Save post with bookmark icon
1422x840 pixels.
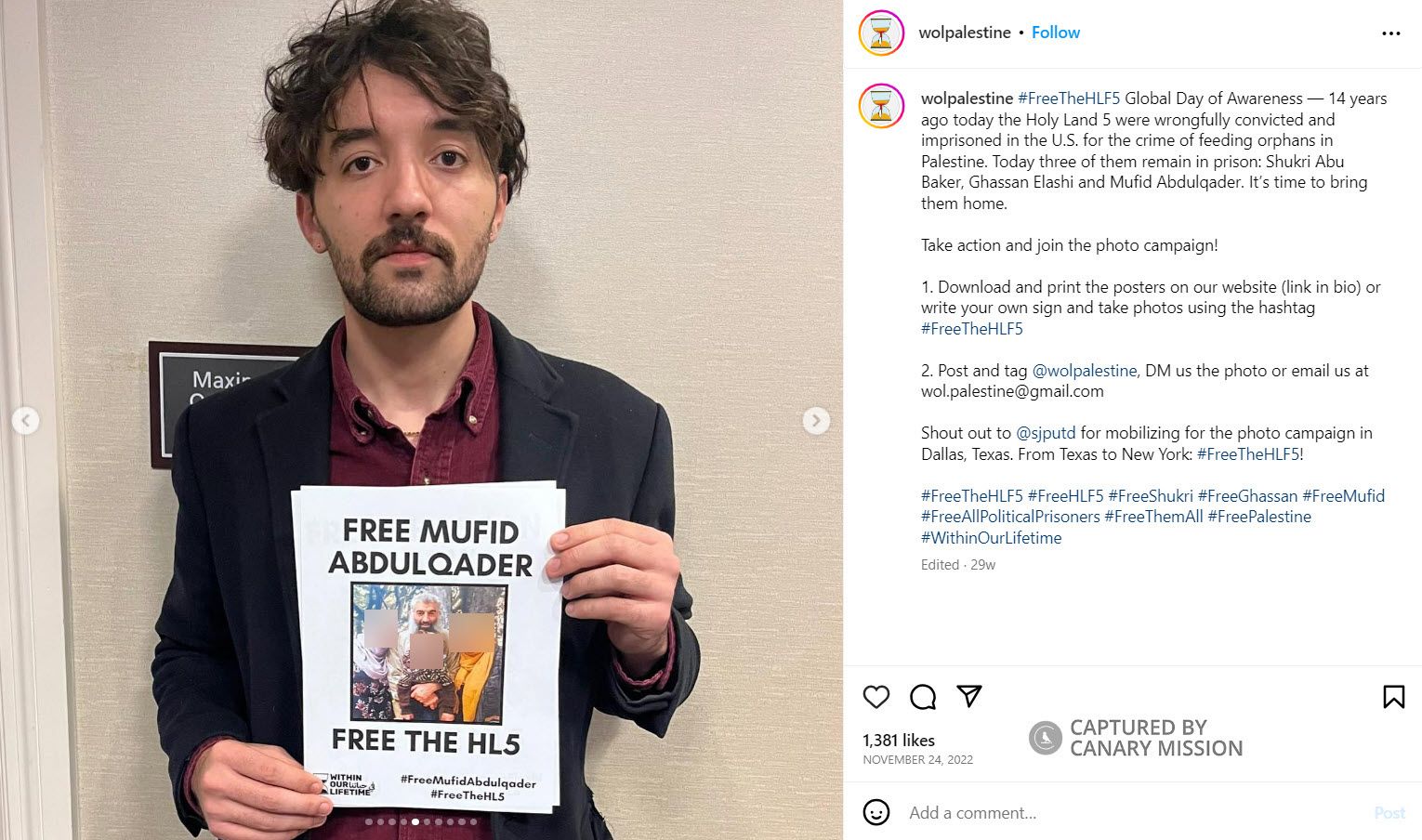click(1393, 697)
